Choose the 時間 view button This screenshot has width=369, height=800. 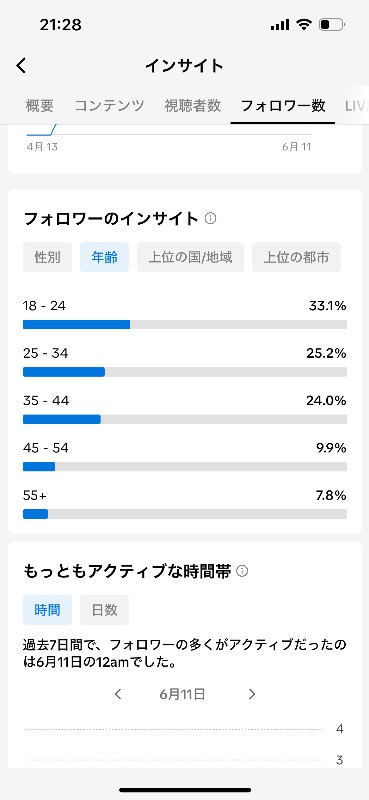47,610
